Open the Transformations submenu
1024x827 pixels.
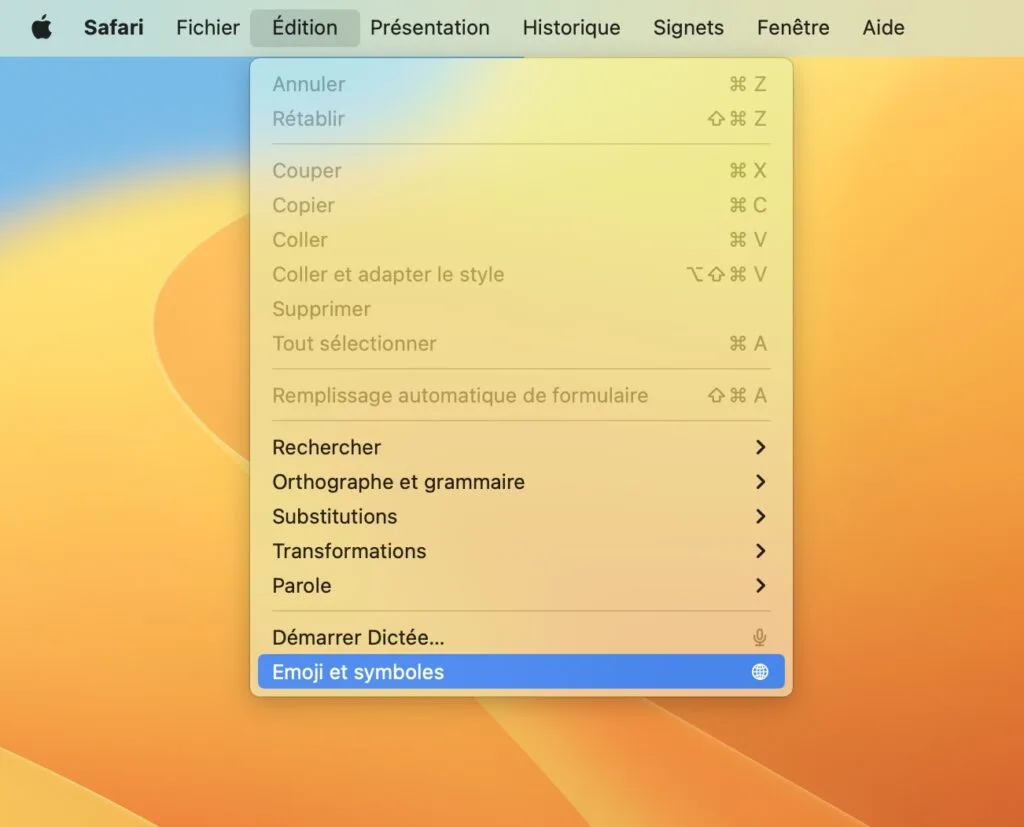[521, 551]
